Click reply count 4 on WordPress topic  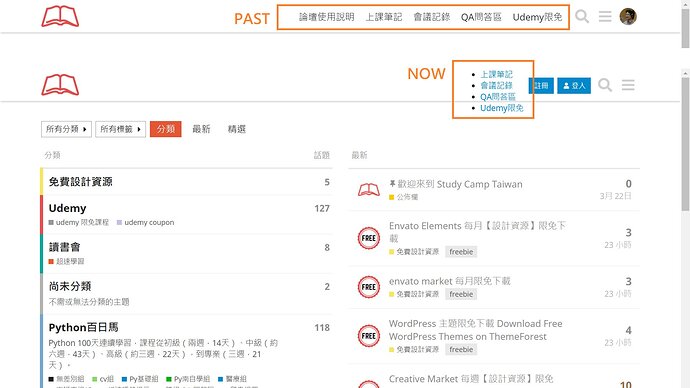[628, 330]
